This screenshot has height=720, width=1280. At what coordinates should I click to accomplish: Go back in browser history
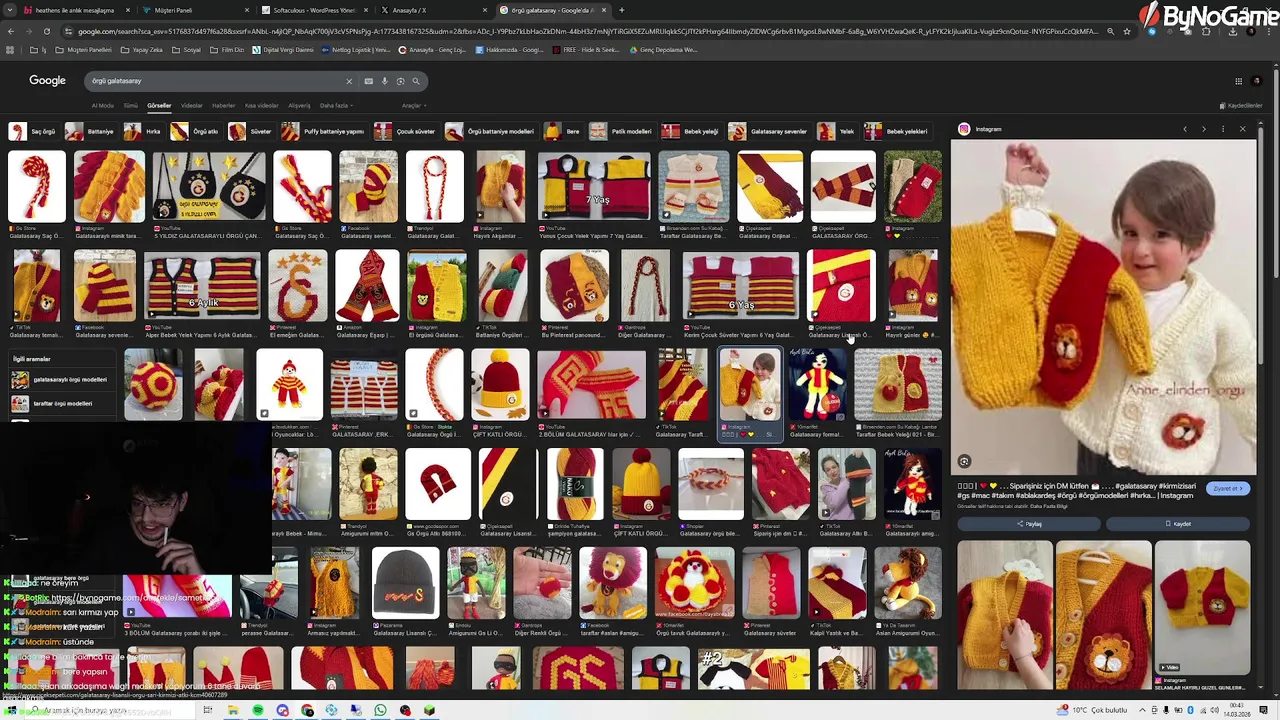[x=11, y=31]
